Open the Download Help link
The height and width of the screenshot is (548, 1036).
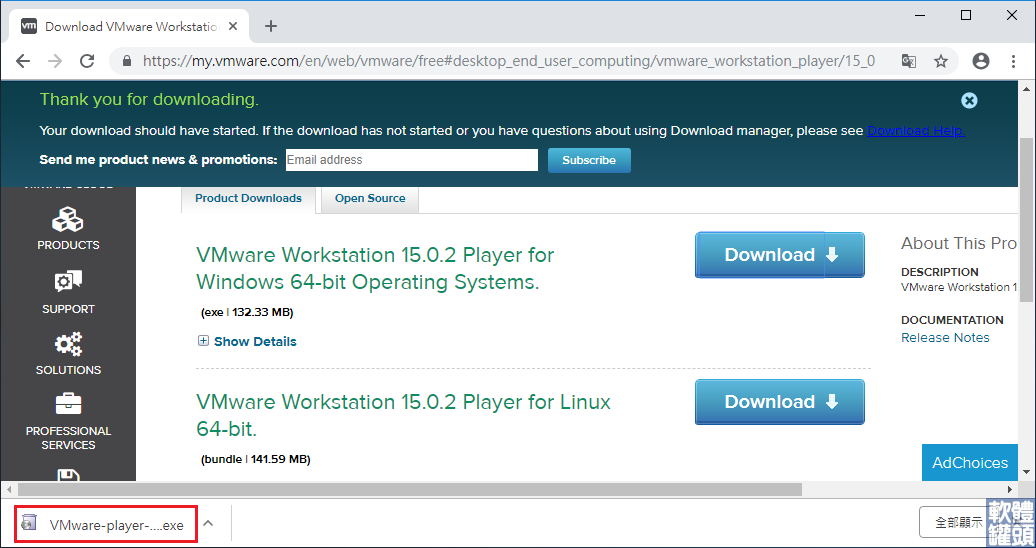916,131
